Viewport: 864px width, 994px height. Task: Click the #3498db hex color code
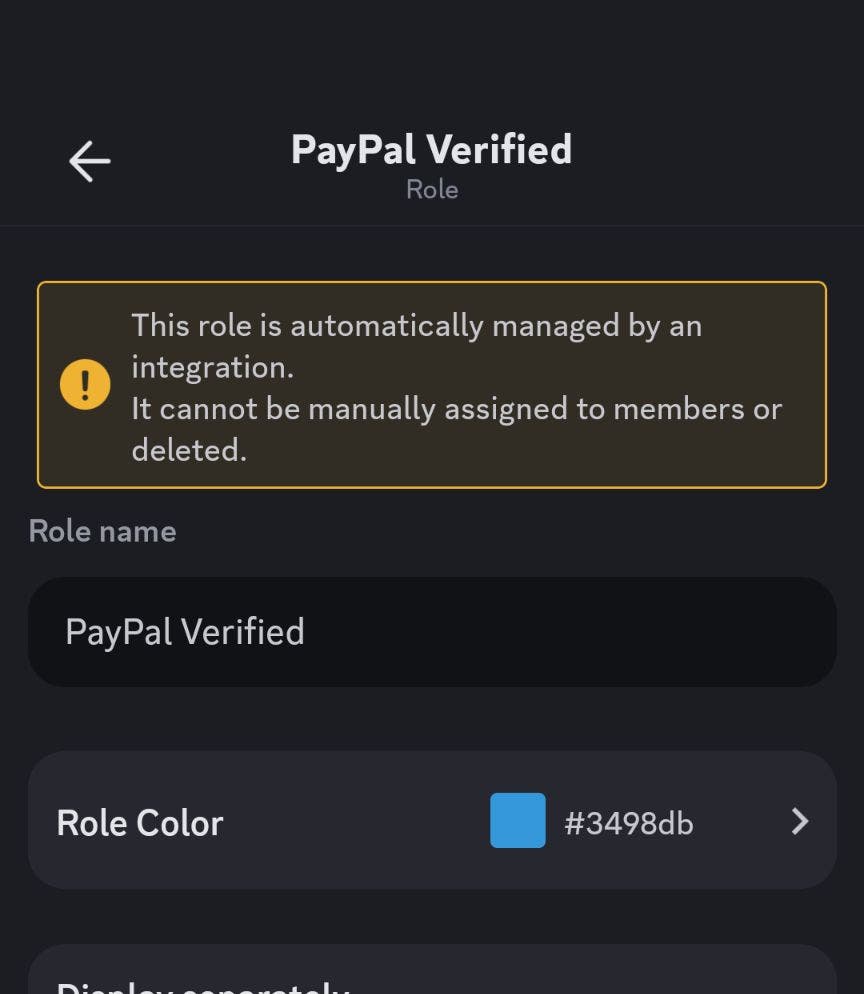[x=628, y=823]
